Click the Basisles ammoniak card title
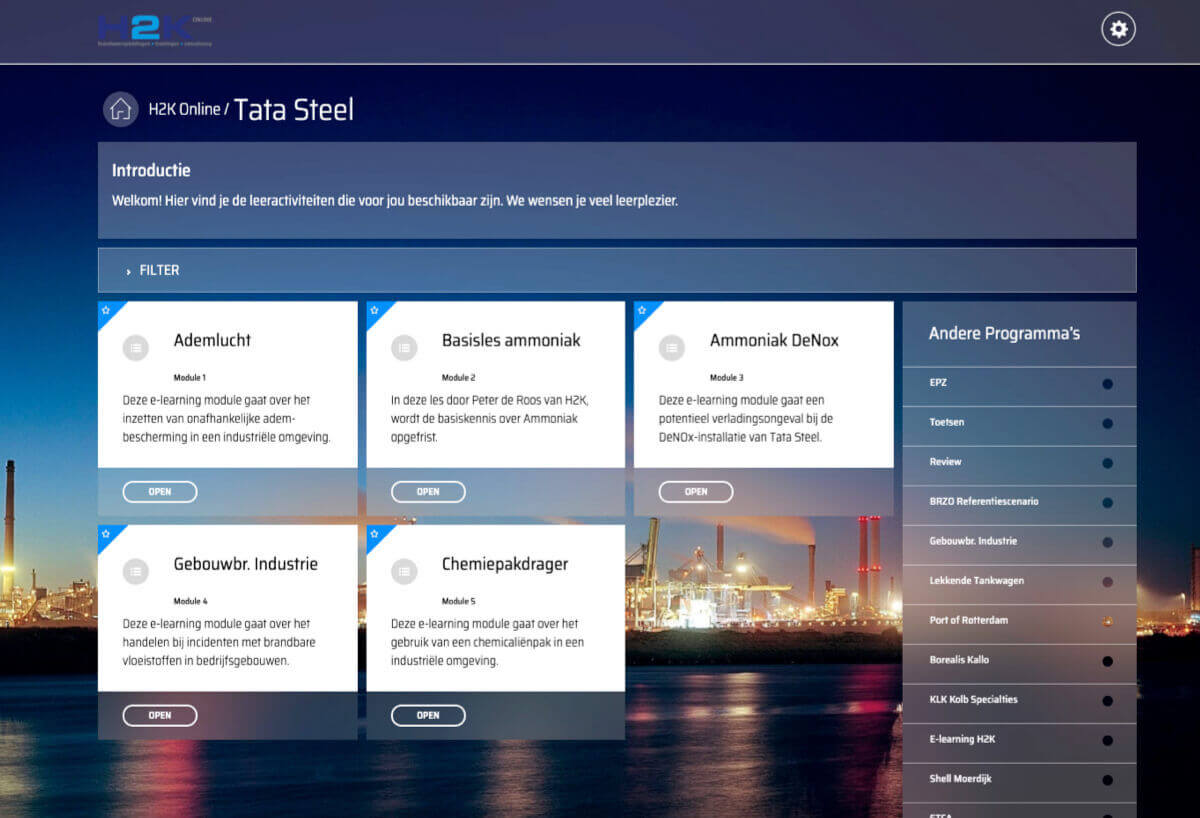 pyautogui.click(x=511, y=340)
